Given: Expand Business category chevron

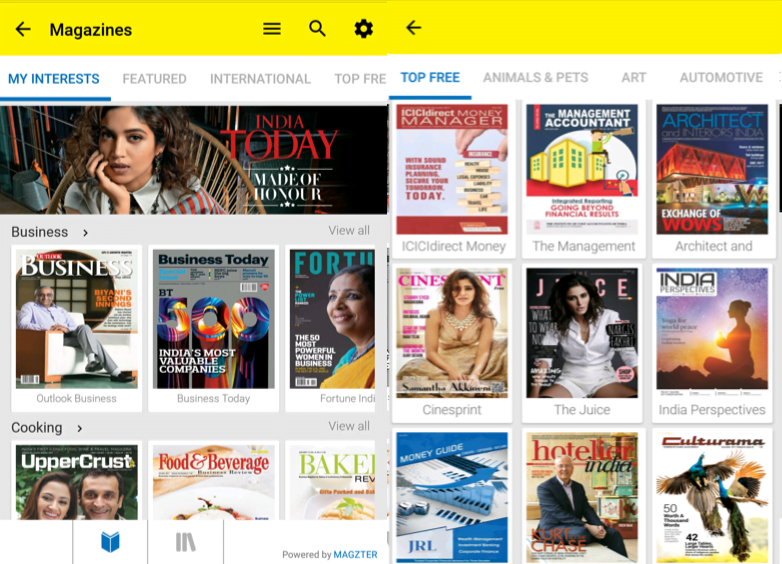Looking at the screenshot, I should coord(86,233).
